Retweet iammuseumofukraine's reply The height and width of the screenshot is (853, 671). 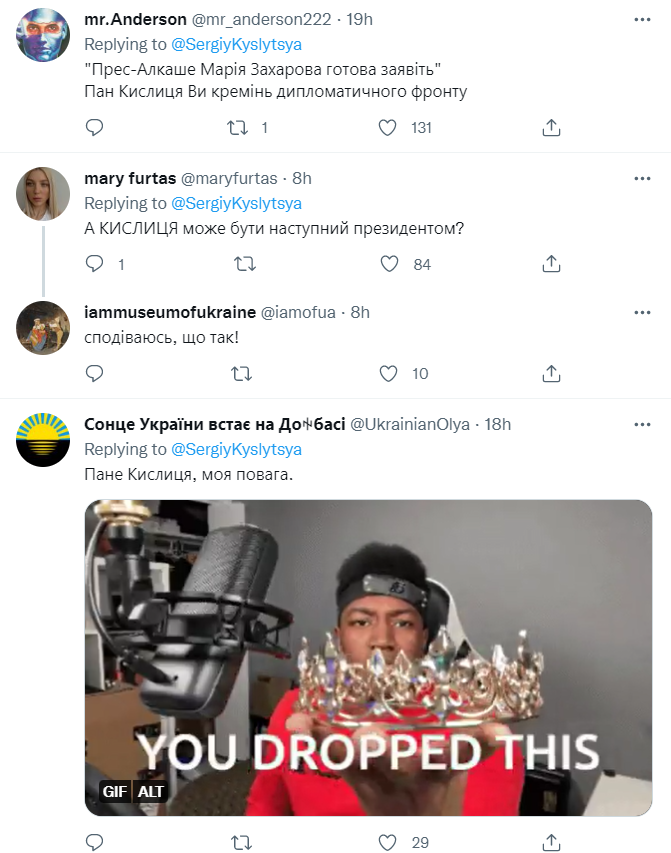coord(241,373)
